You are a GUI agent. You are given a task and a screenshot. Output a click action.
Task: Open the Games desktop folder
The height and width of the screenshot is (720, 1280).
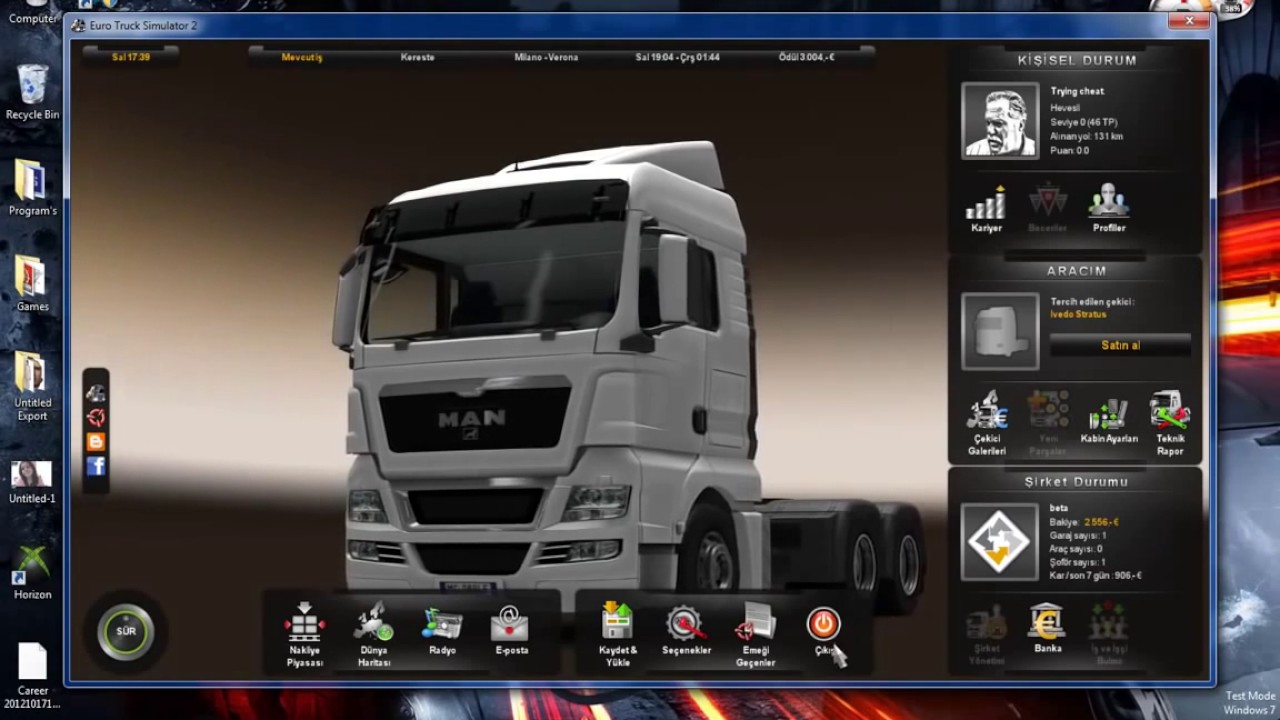point(32,284)
